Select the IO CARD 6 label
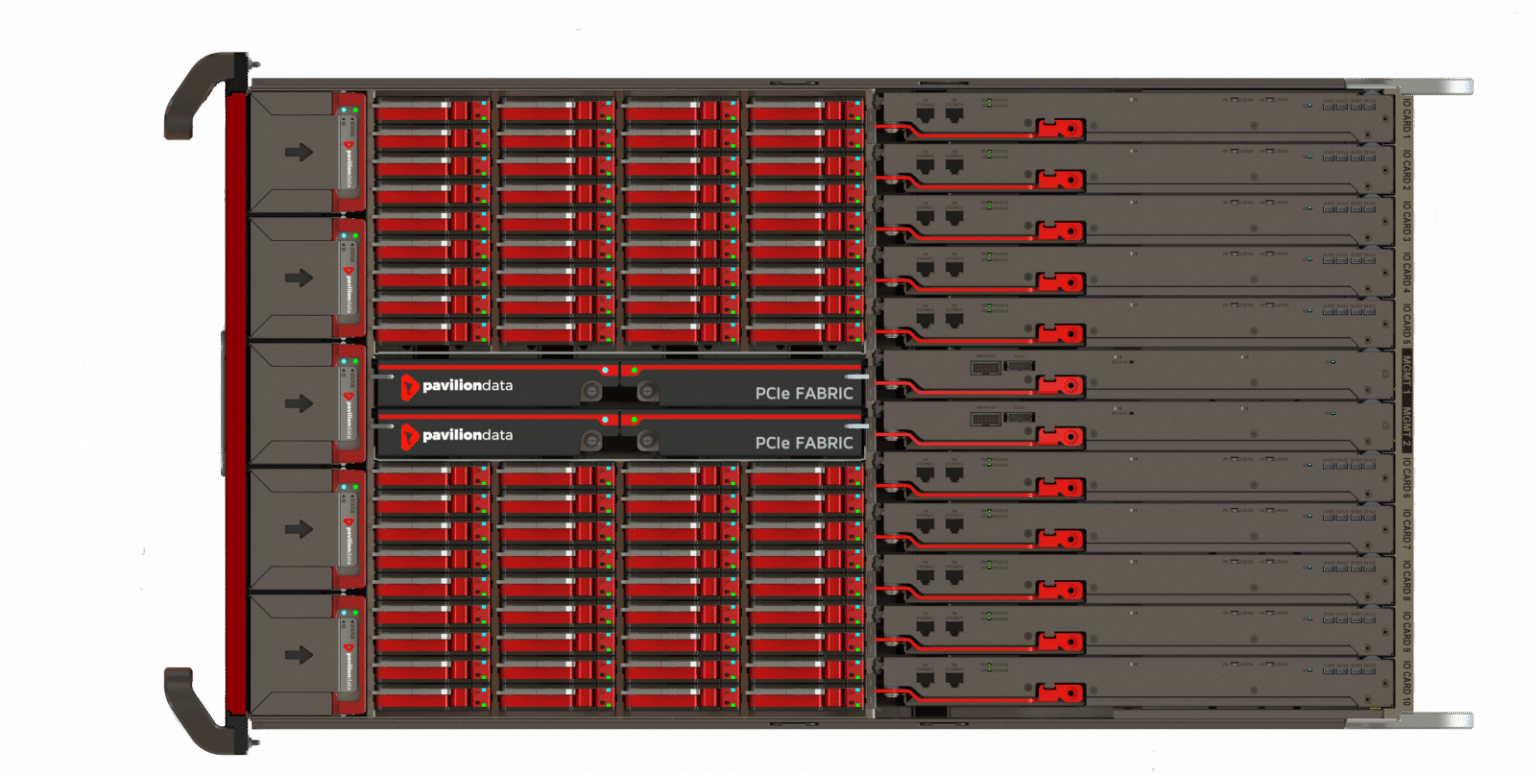Image resolution: width=1536 pixels, height=775 pixels. pyautogui.click(x=1405, y=477)
